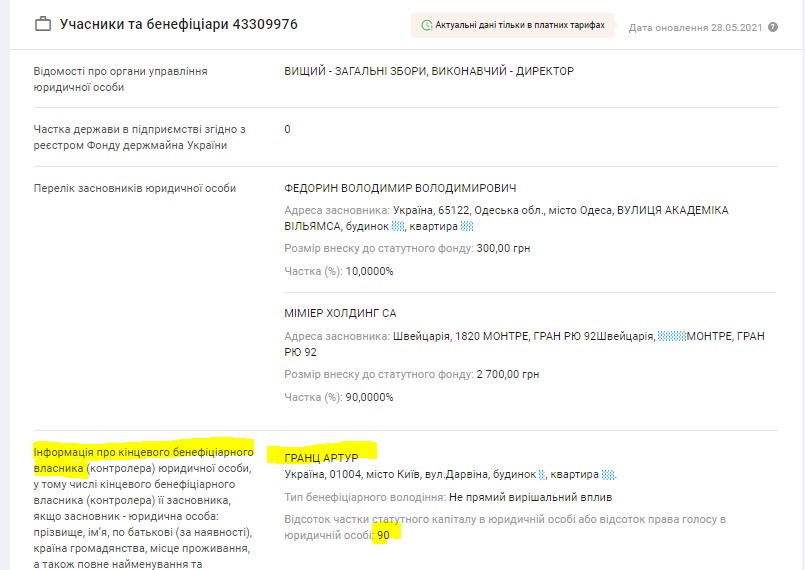805x570 pixels.
Task: Open beneficiary ГРАНЦ АРТУР
Action: pyautogui.click(x=321, y=457)
